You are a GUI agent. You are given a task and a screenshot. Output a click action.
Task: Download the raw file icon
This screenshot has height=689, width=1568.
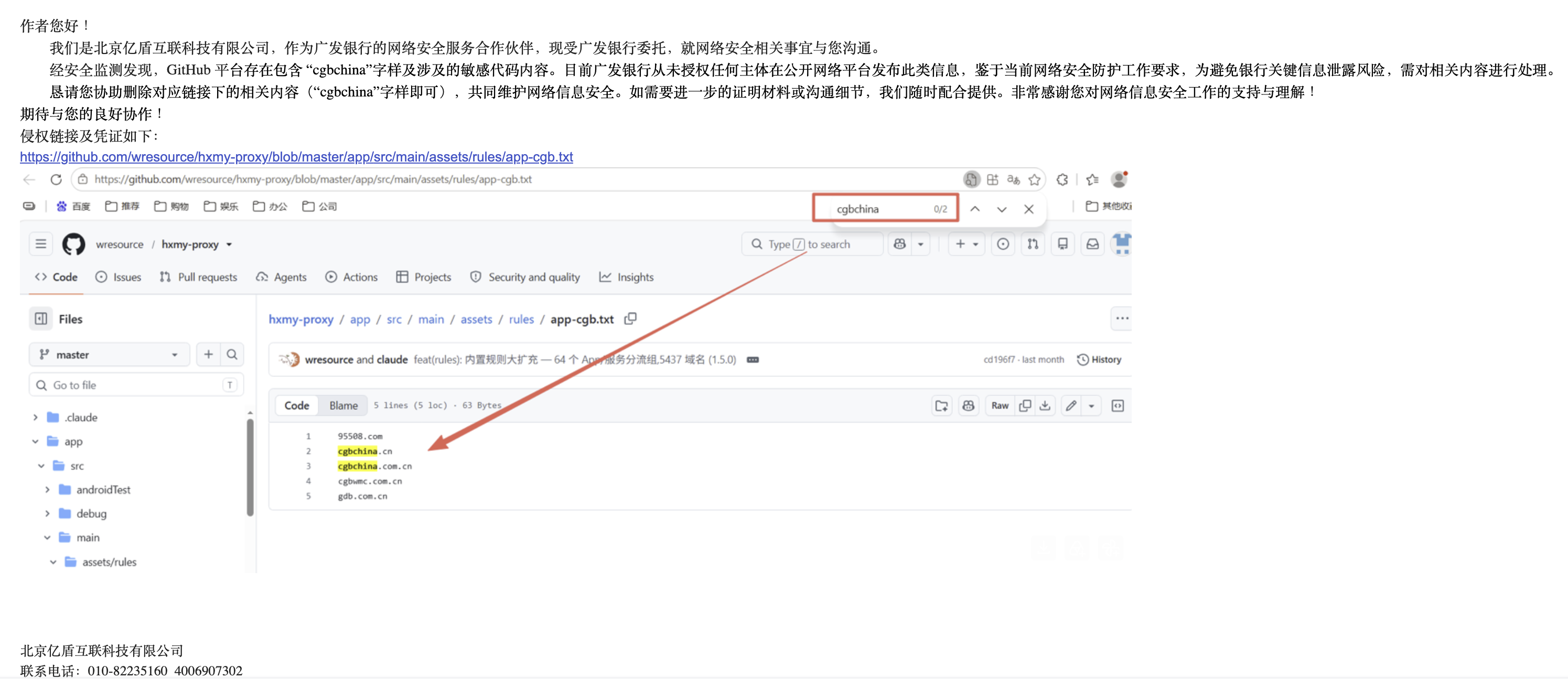1045,405
